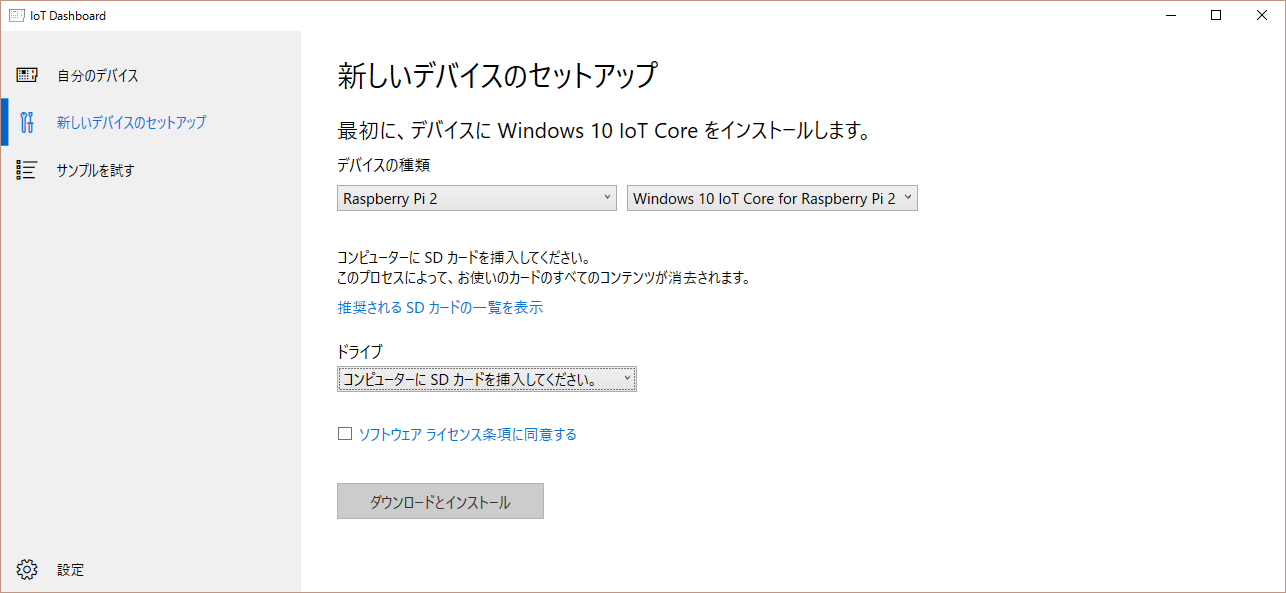Screen dimensions: 1286x593
Task: Tick the software license agreement checkbox
Action: (345, 434)
